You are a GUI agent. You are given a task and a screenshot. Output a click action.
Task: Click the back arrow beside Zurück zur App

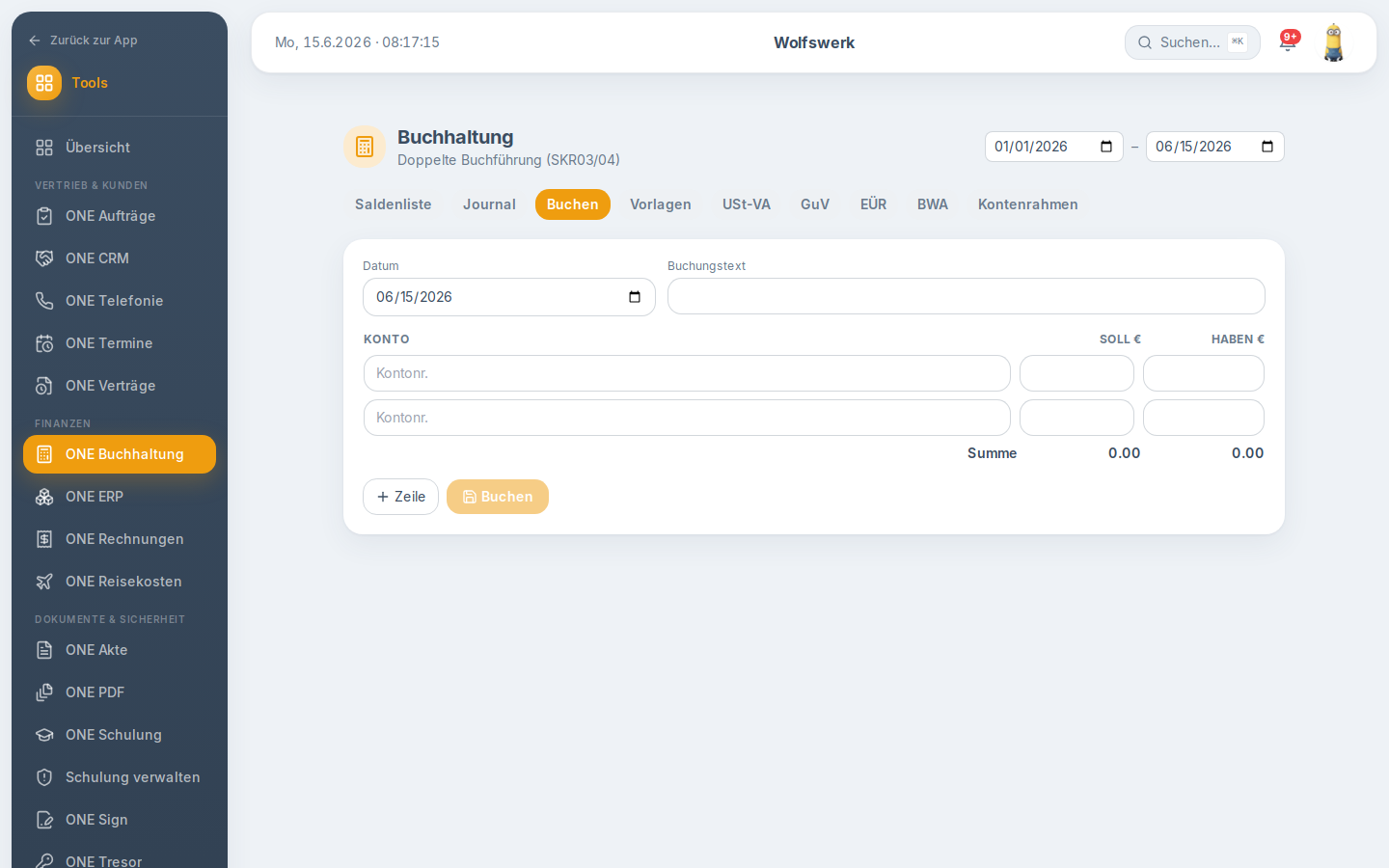(x=35, y=41)
